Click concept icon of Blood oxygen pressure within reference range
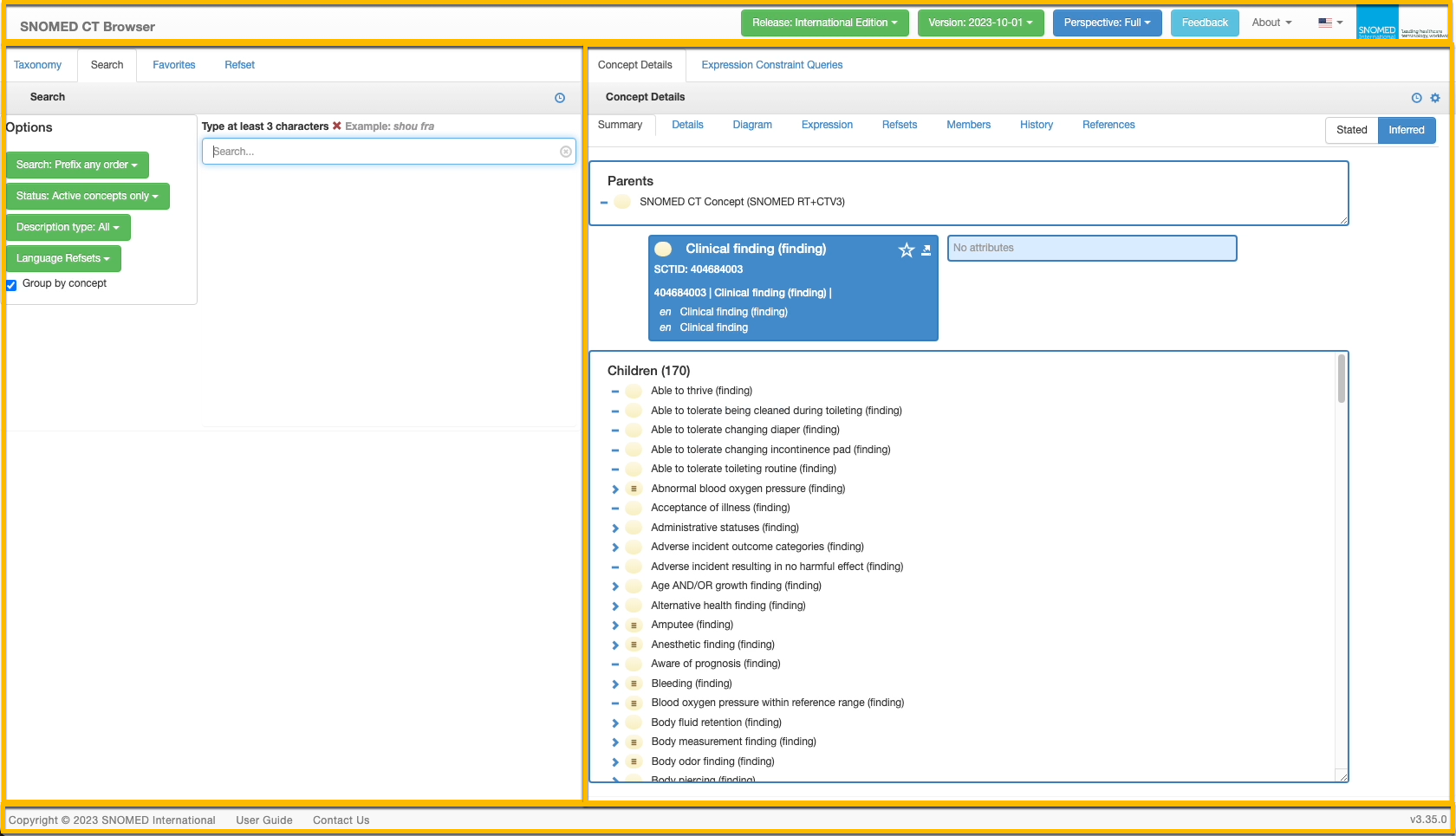The height and width of the screenshot is (836, 1456). (634, 703)
